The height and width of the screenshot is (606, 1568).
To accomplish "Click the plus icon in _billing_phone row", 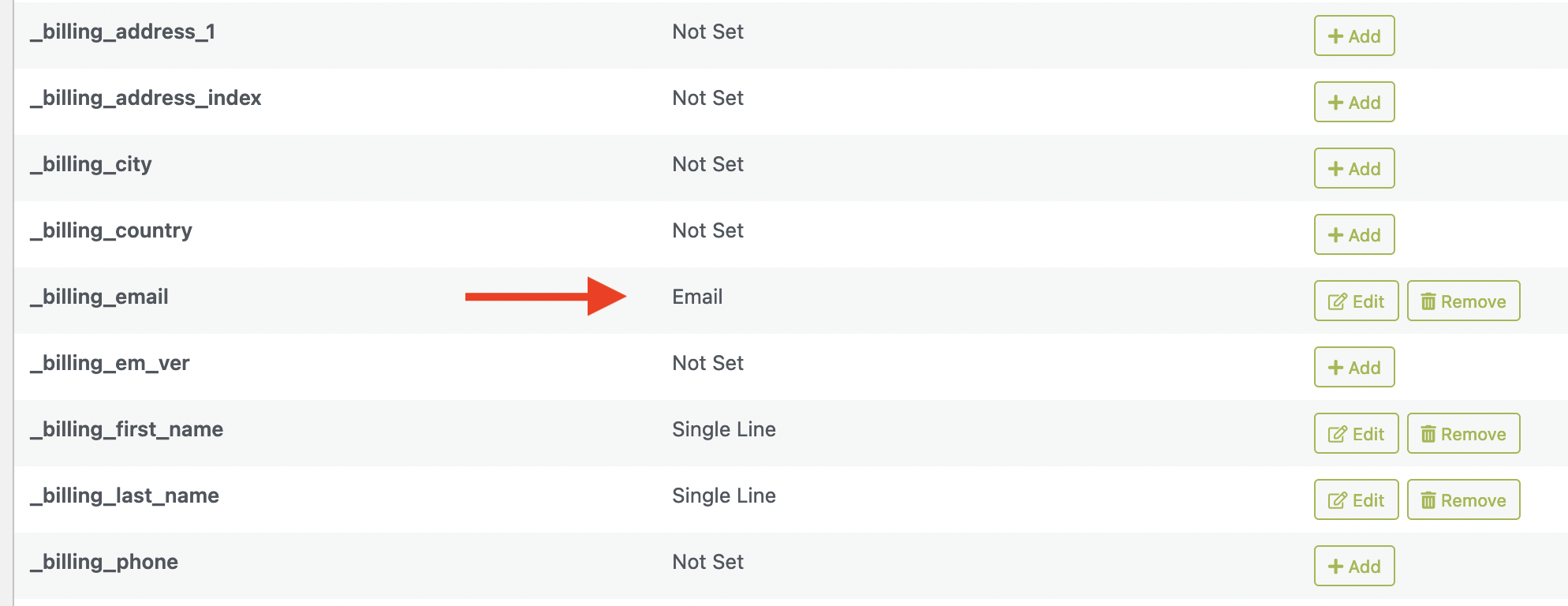I will (x=1336, y=567).
